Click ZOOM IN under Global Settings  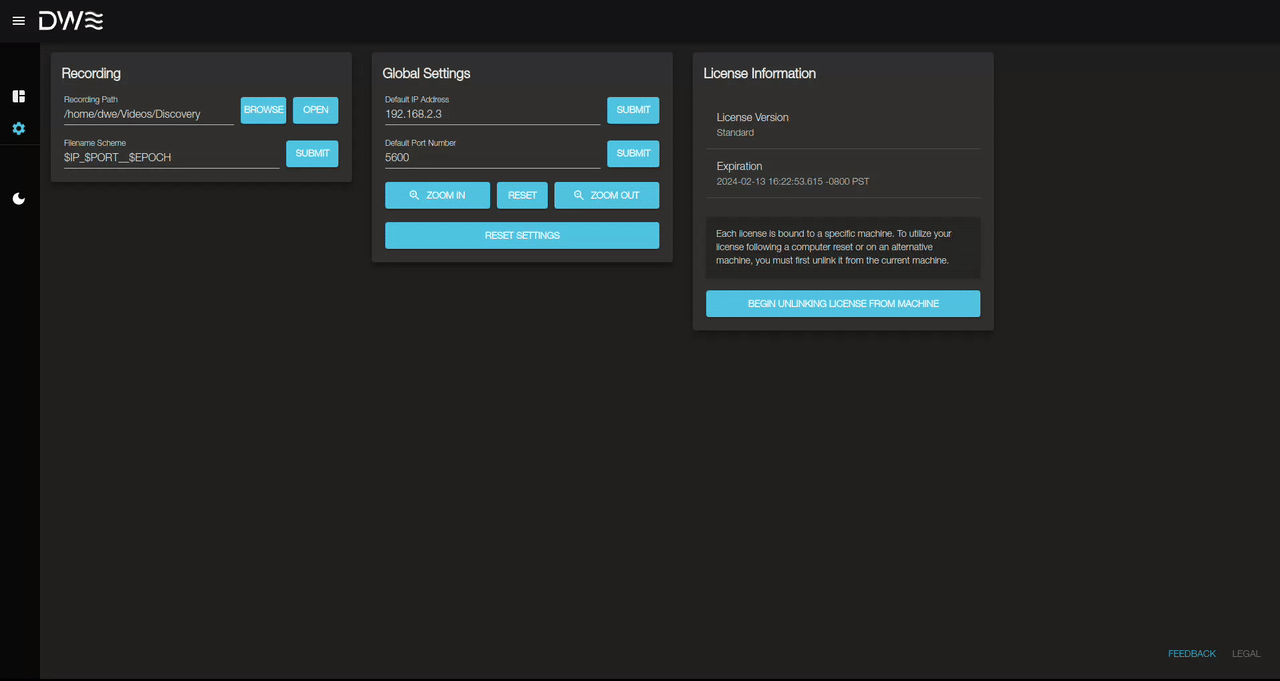tap(437, 195)
